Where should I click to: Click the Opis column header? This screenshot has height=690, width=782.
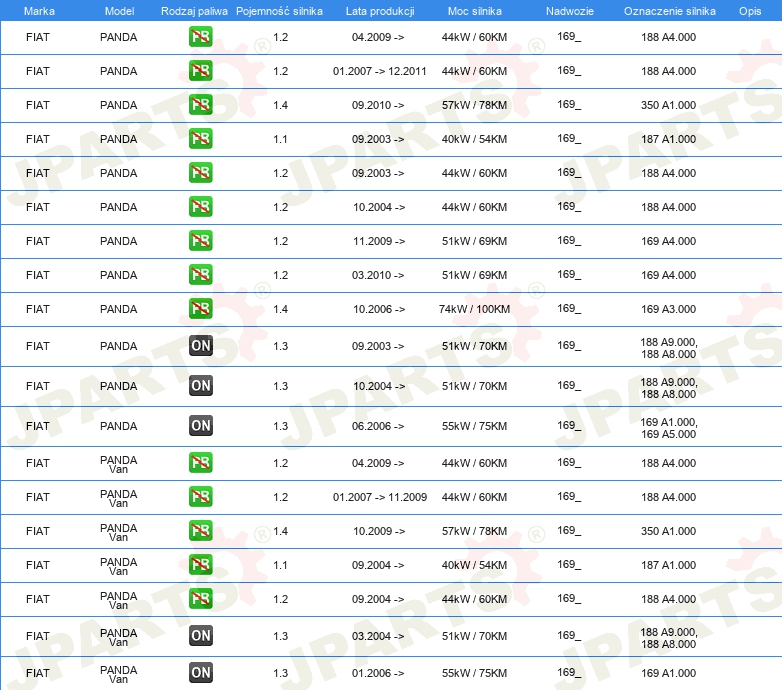click(x=750, y=11)
